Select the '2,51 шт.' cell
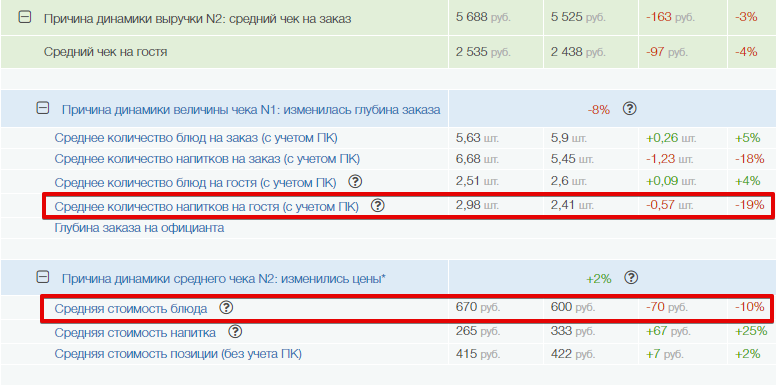Screen dimensions: 780x385 [x=477, y=181]
